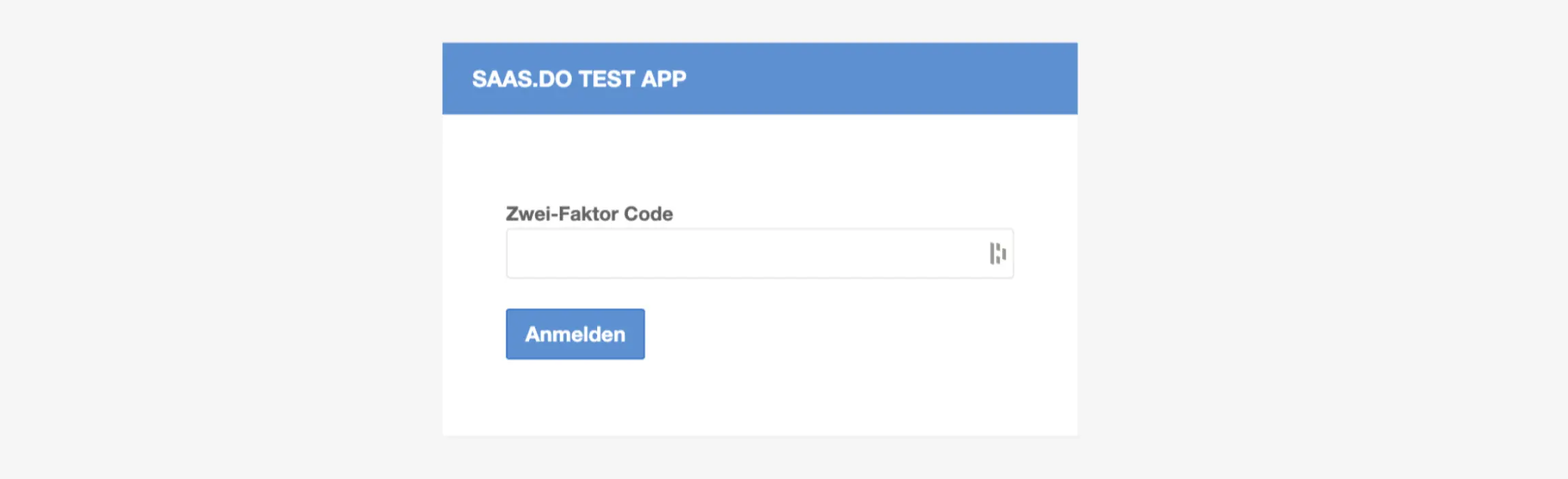The height and width of the screenshot is (479, 1568).
Task: Click the blue header bar
Action: pos(886,79)
